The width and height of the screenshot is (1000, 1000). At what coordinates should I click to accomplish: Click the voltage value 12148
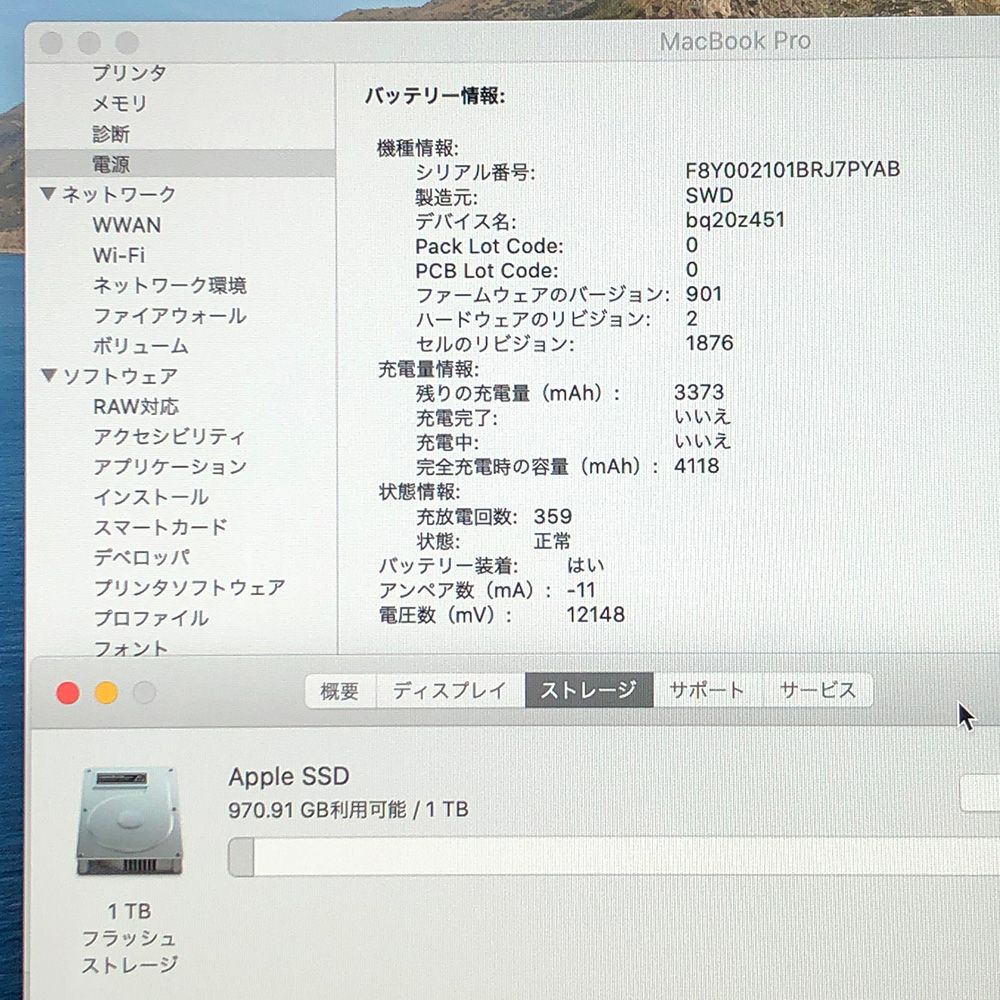pyautogui.click(x=596, y=614)
